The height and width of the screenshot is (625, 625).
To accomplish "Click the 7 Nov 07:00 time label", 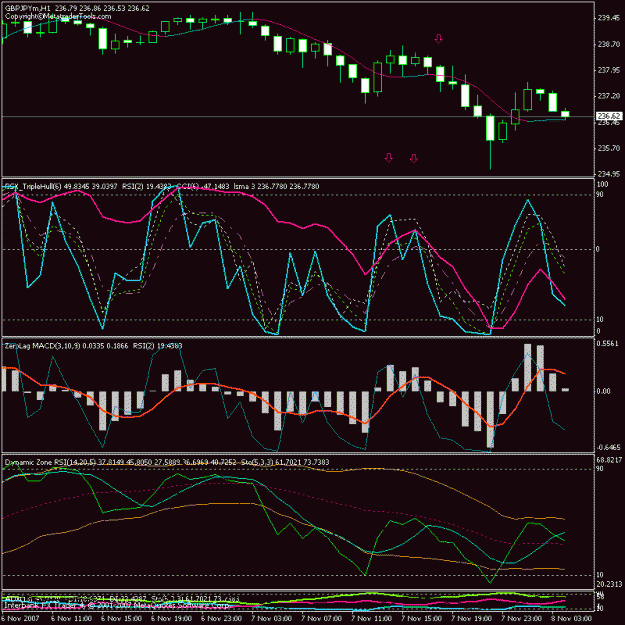I will pos(322,618).
